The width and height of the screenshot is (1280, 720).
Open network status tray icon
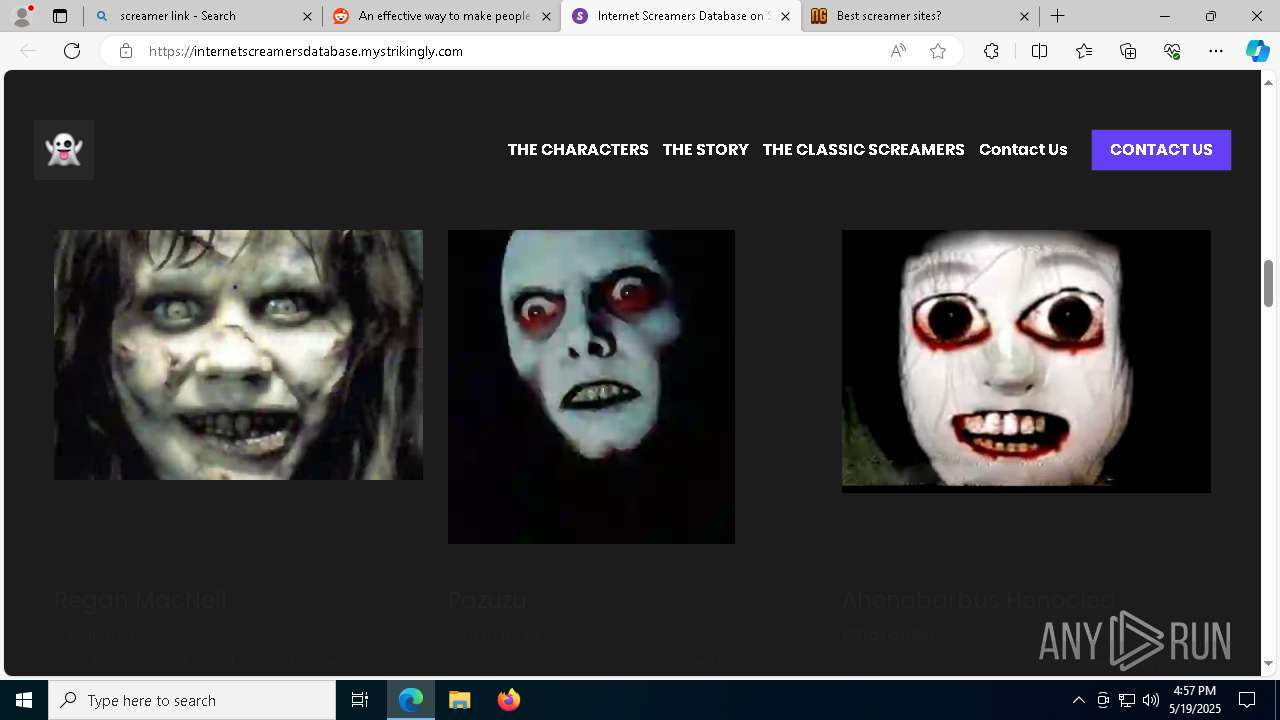pyautogui.click(x=1127, y=700)
